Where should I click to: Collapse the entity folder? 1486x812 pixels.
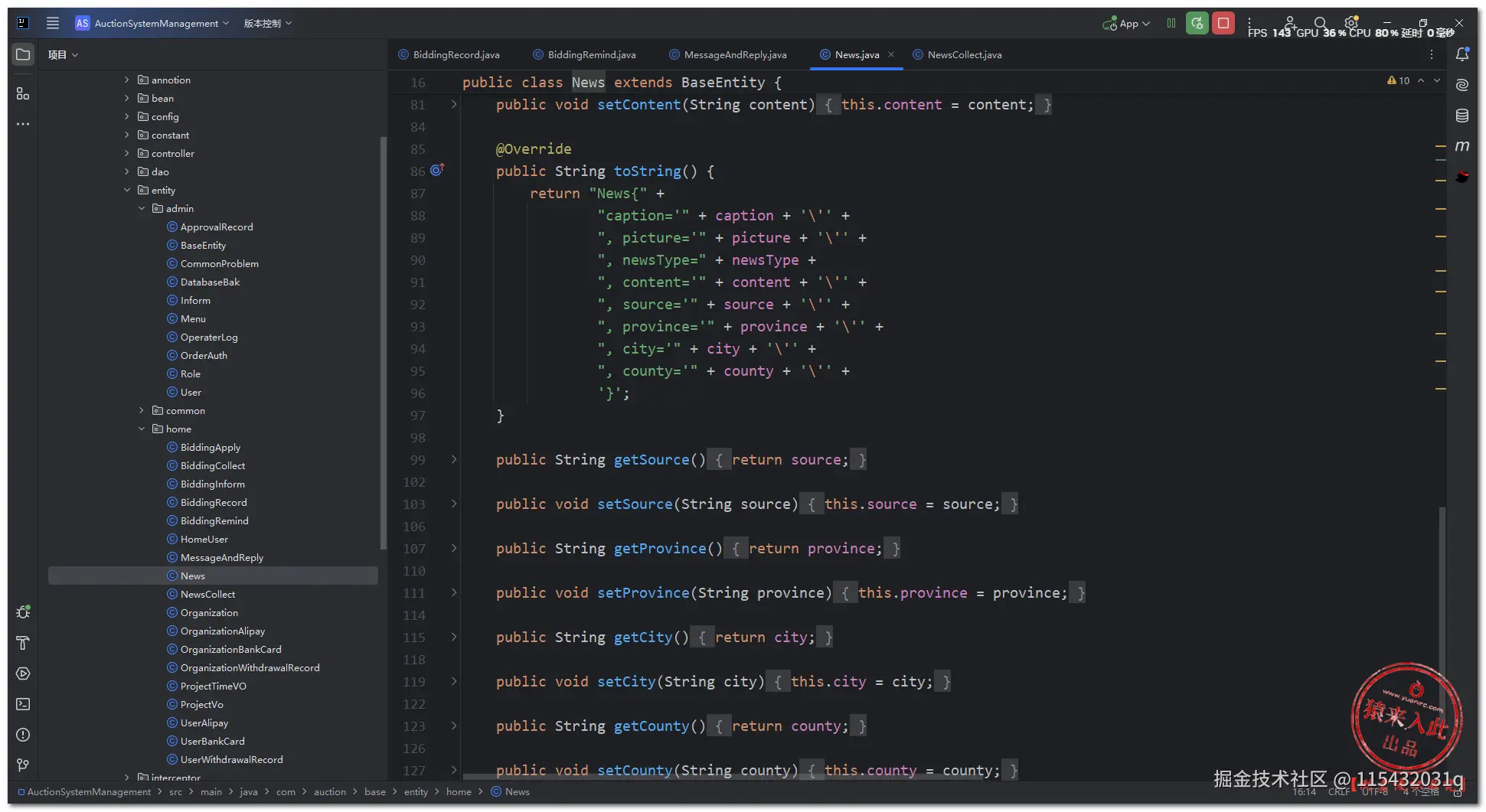[127, 190]
